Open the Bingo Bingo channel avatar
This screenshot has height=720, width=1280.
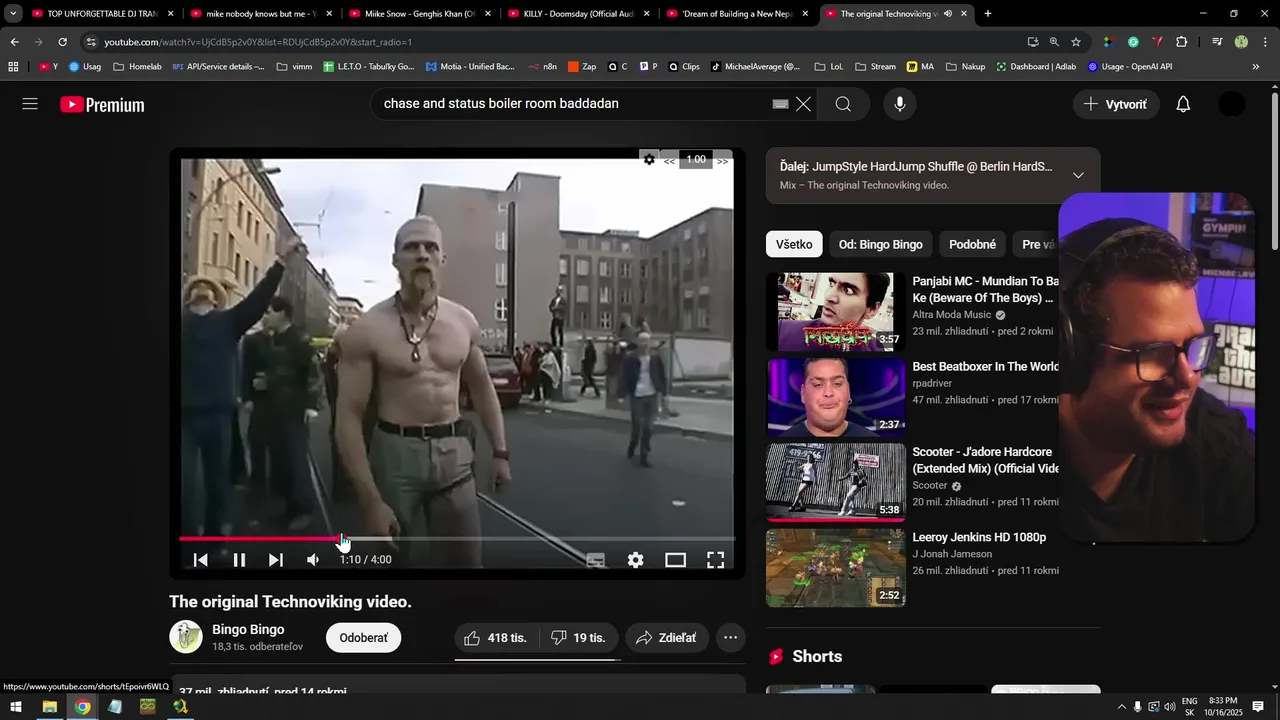tap(186, 637)
